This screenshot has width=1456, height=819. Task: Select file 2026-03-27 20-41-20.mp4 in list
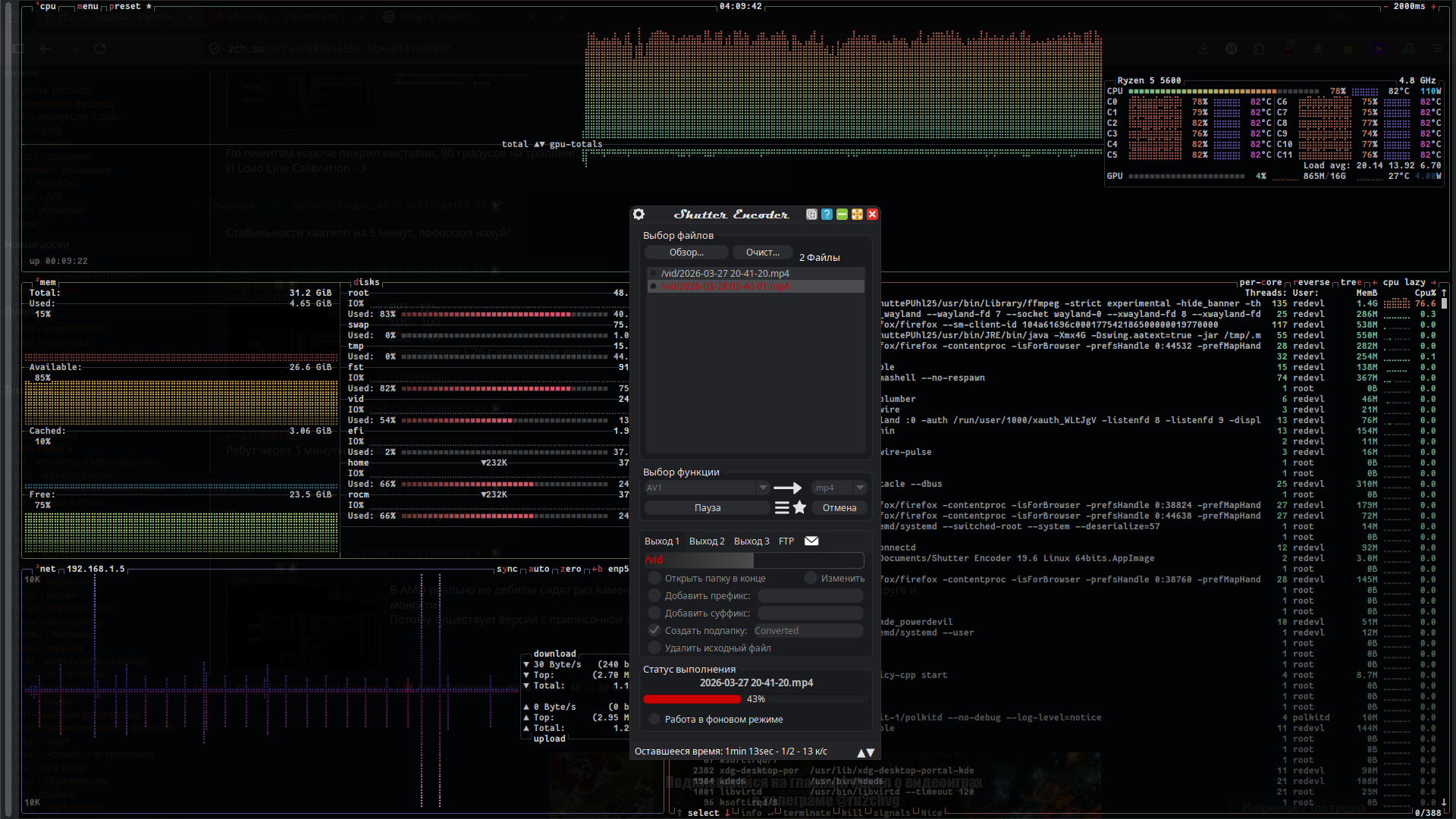tap(725, 273)
